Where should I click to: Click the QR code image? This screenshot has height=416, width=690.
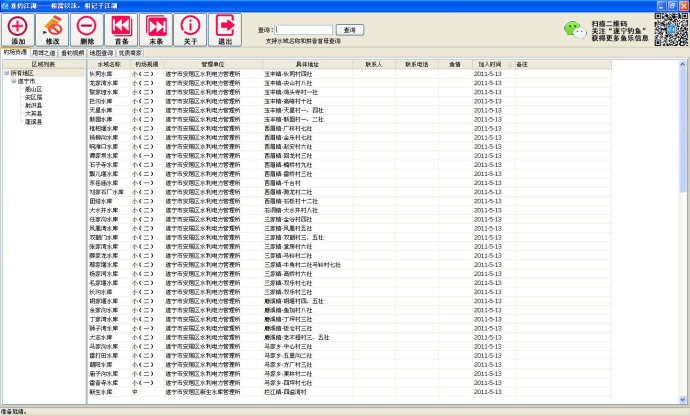point(671,29)
